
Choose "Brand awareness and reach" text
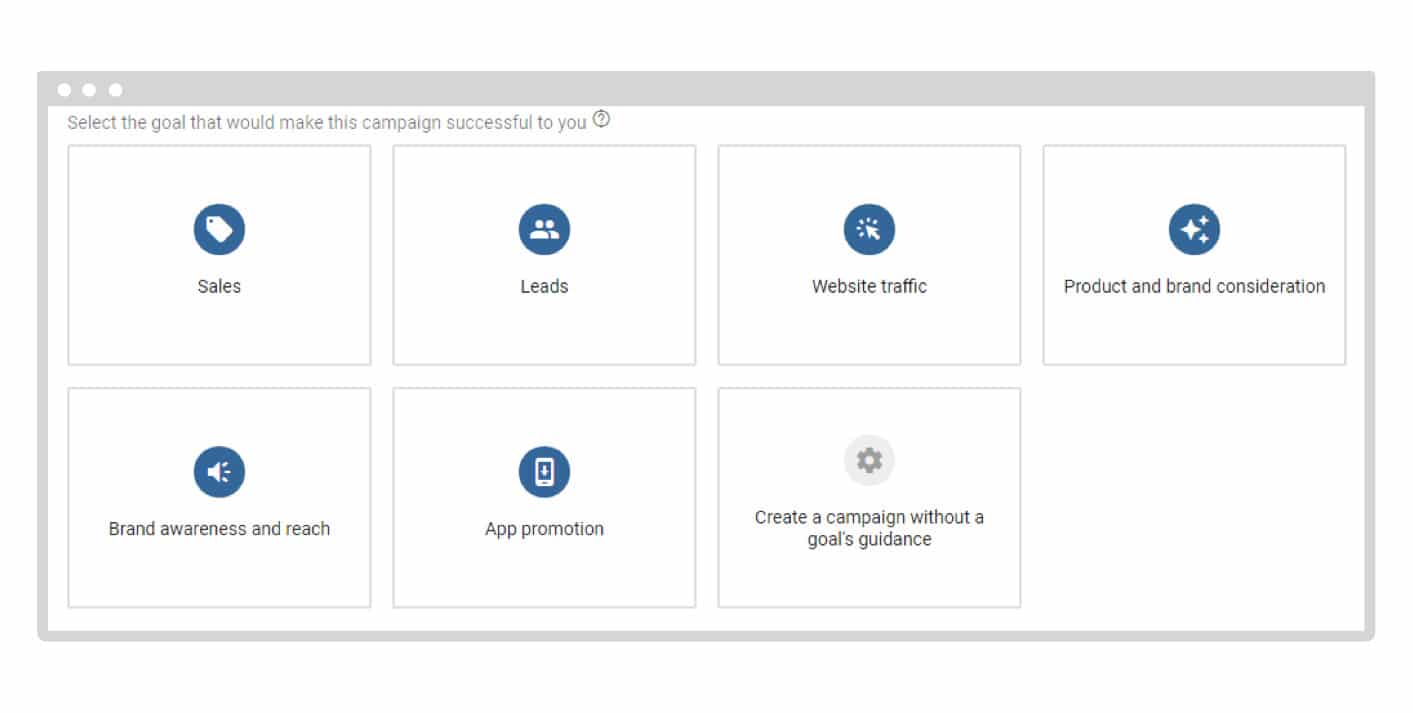[219, 529]
